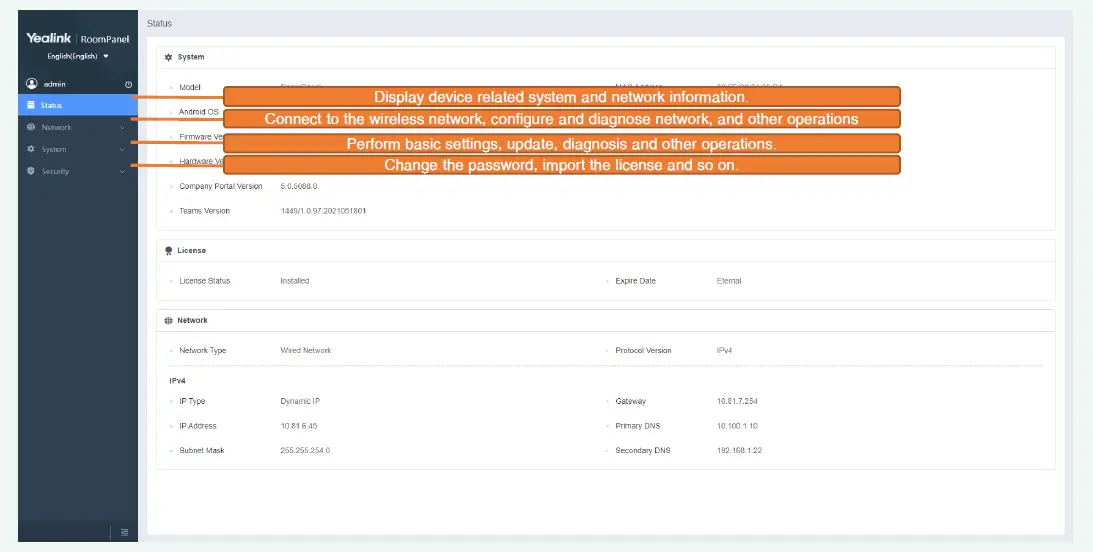Click the Android OS label
Image resolution: width=1093 pixels, height=552 pixels.
[199, 112]
